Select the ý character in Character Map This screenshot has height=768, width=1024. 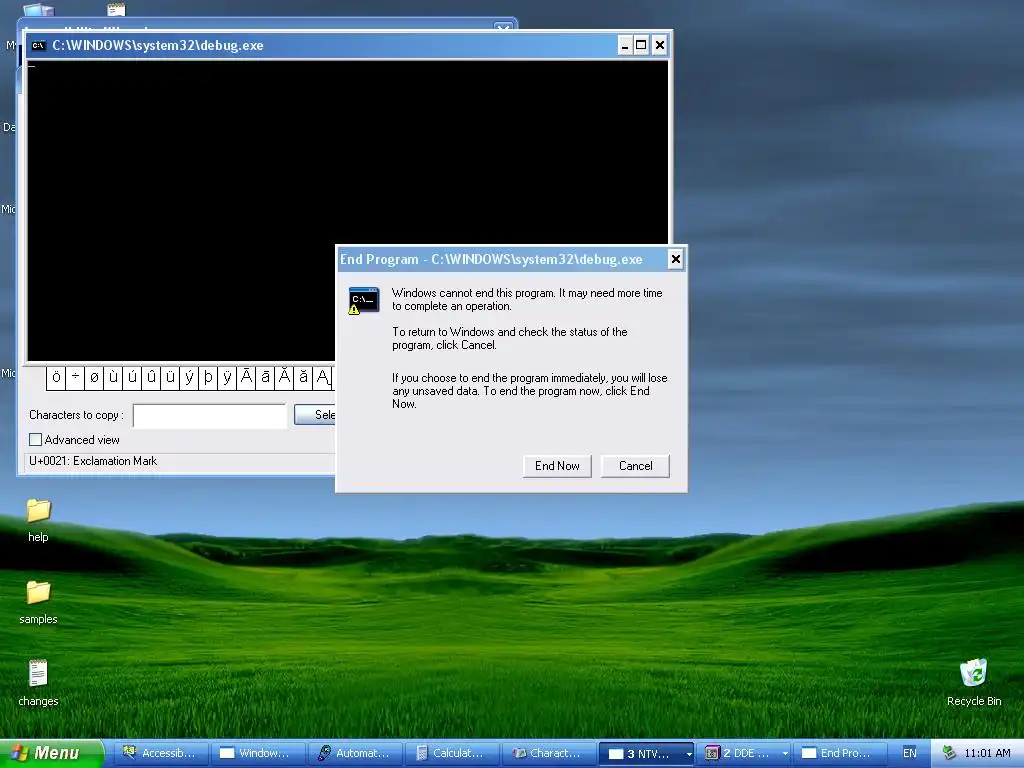point(189,377)
